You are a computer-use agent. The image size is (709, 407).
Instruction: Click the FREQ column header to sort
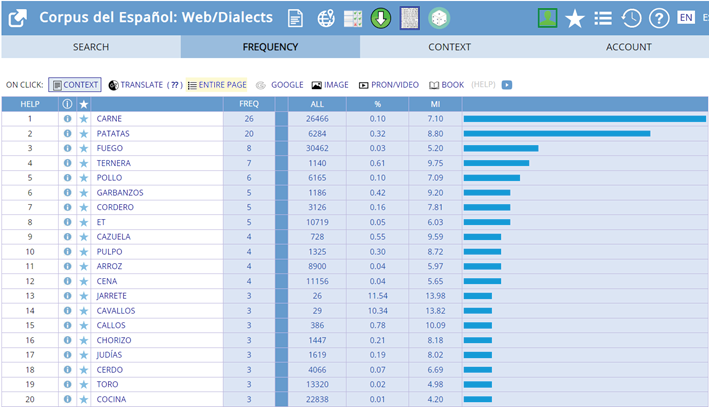coord(250,104)
